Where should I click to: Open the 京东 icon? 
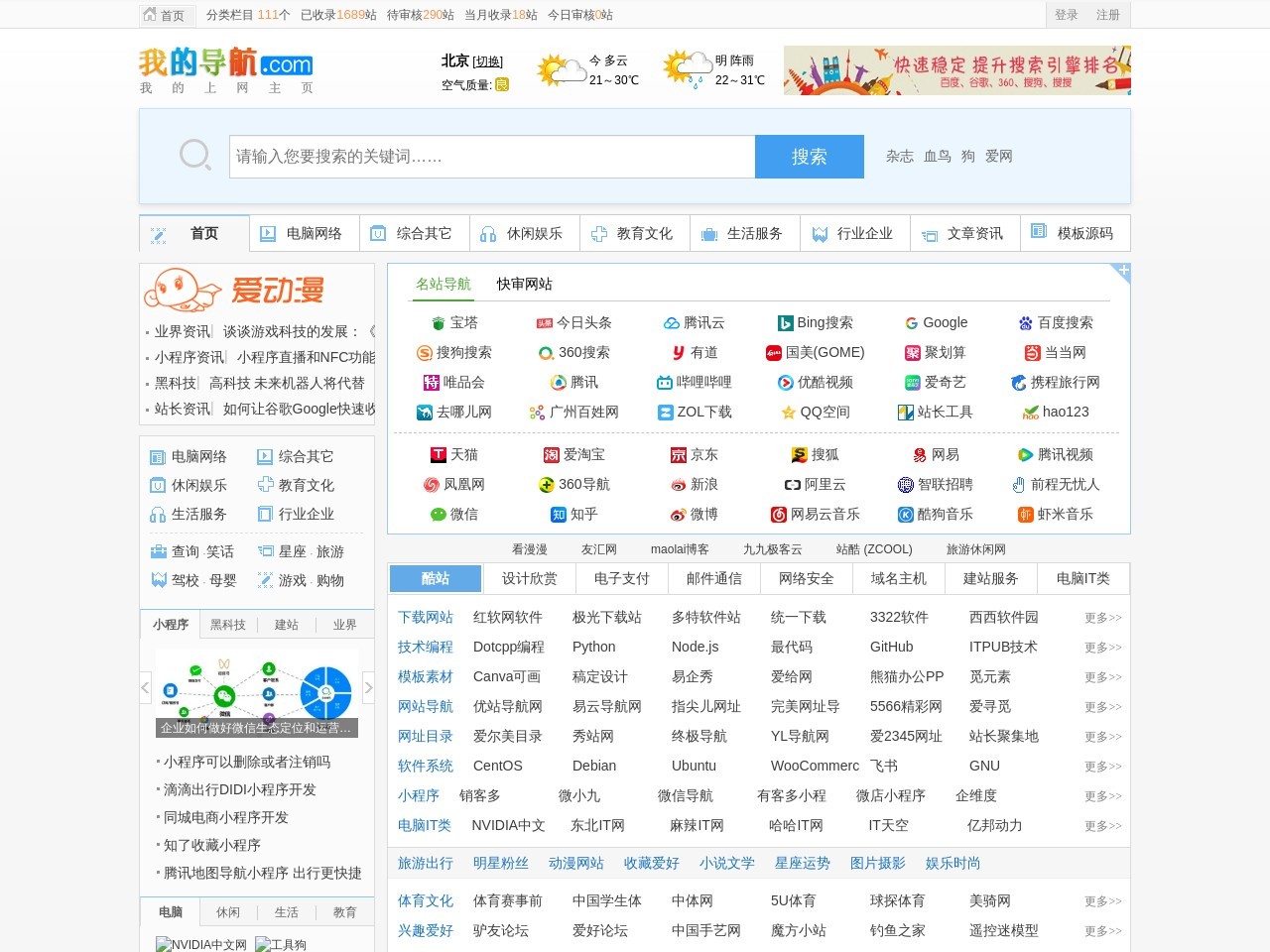click(679, 455)
